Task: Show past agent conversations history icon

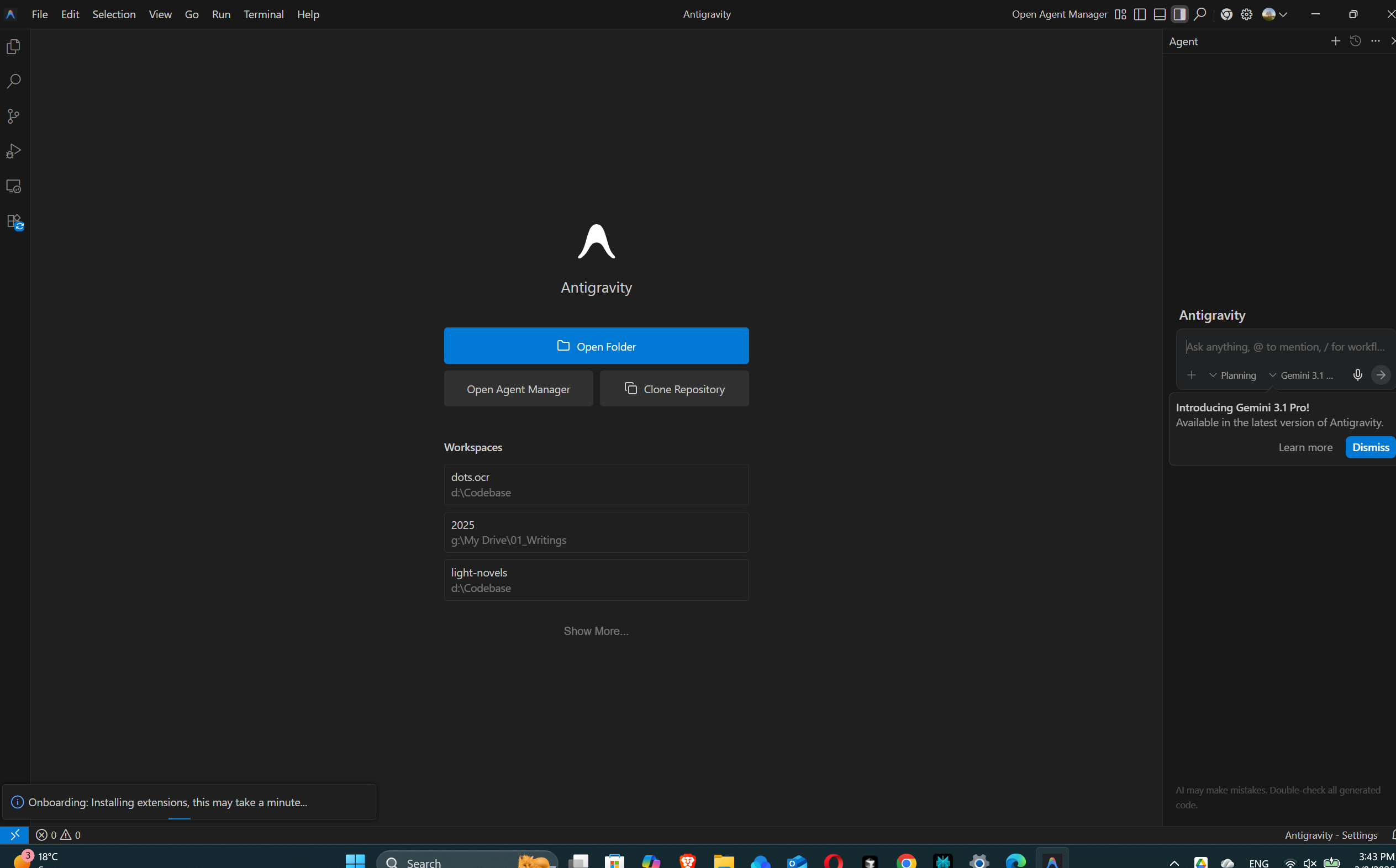Action: 1355,41
